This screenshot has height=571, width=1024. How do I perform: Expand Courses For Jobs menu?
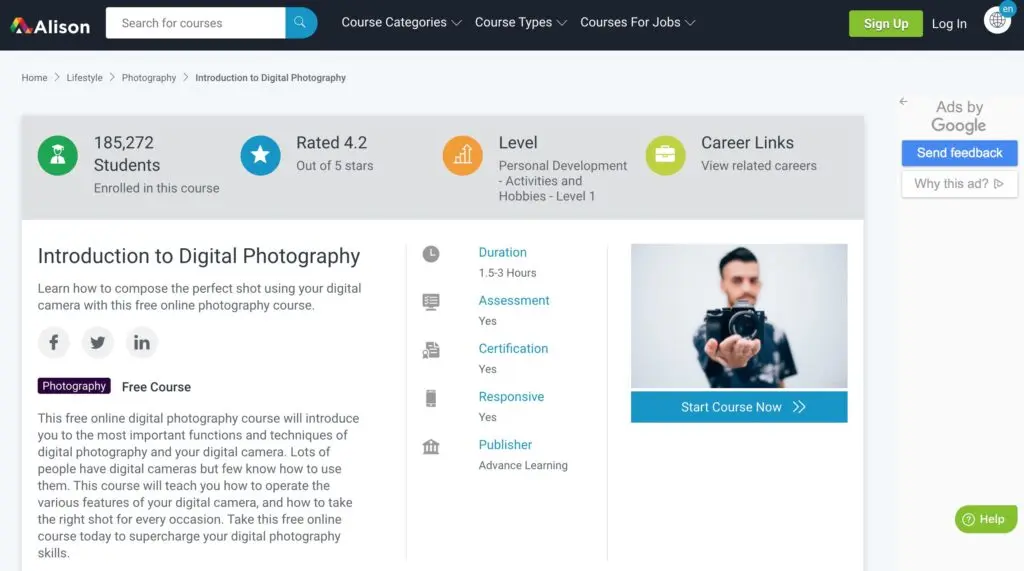(637, 23)
